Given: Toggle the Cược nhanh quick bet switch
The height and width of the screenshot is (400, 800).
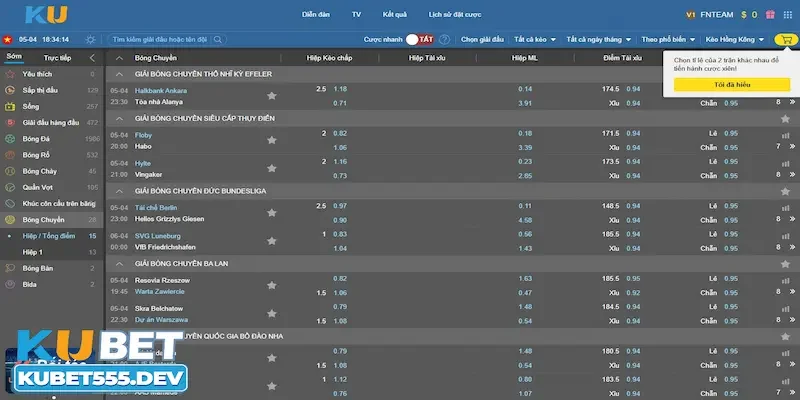Looking at the screenshot, I should point(426,39).
